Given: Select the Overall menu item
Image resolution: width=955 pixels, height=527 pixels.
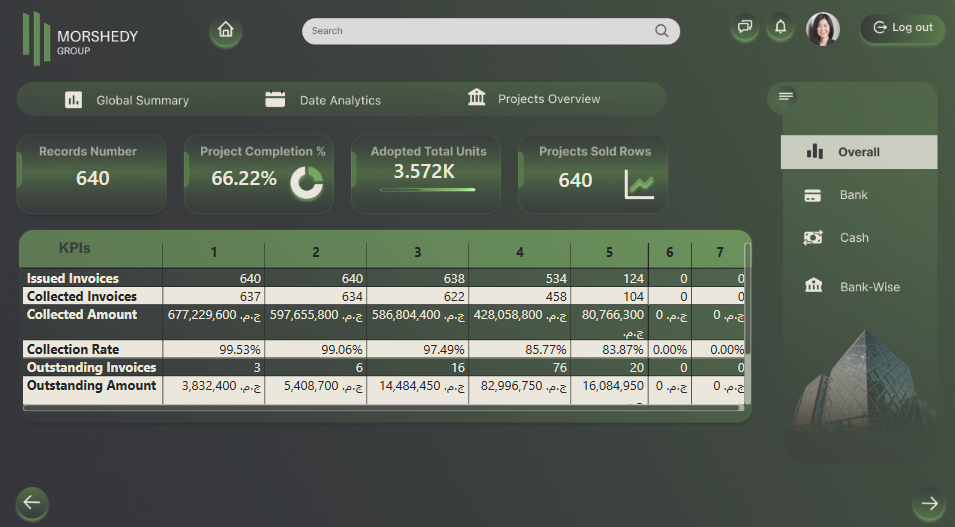Looking at the screenshot, I should 859,152.
